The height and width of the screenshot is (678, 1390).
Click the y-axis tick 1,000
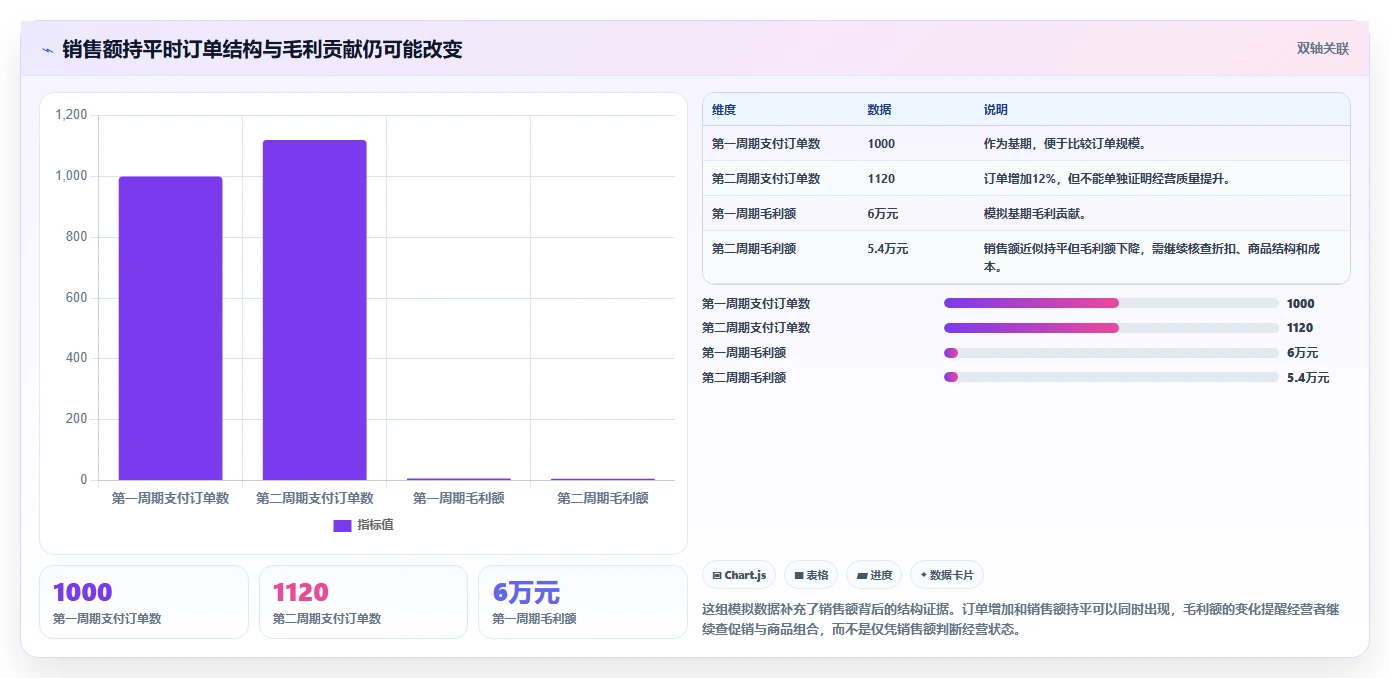(x=71, y=176)
